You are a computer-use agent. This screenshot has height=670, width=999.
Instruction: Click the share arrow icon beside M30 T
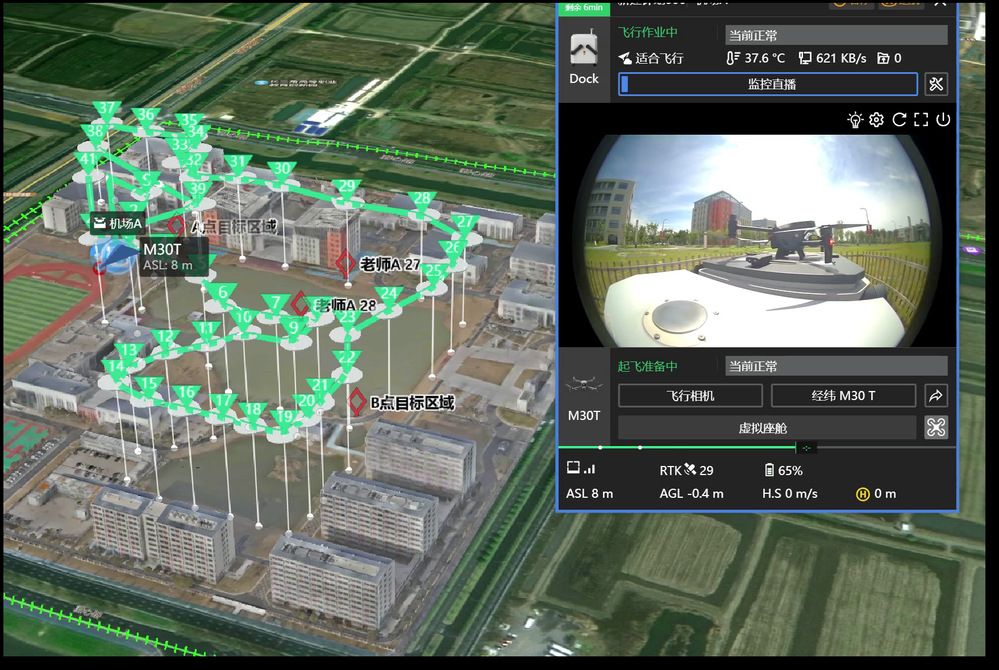[x=936, y=395]
